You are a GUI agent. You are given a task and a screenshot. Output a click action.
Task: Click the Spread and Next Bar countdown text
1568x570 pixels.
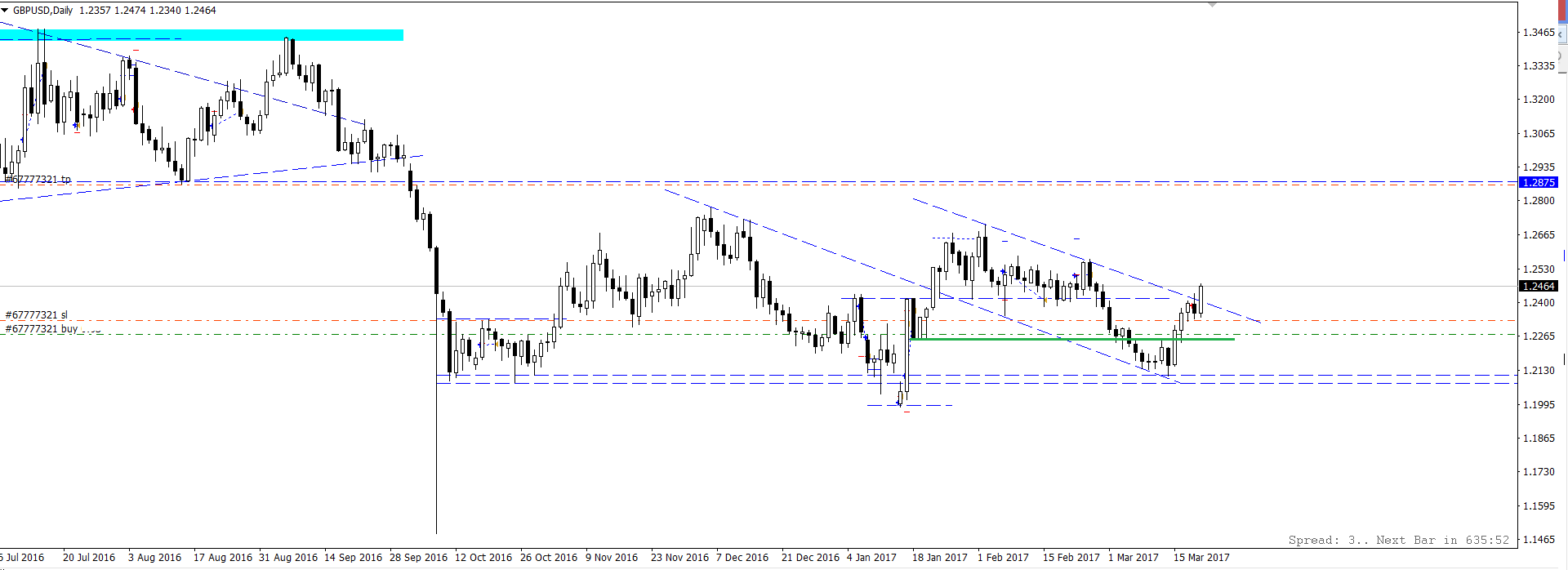pos(1399,540)
